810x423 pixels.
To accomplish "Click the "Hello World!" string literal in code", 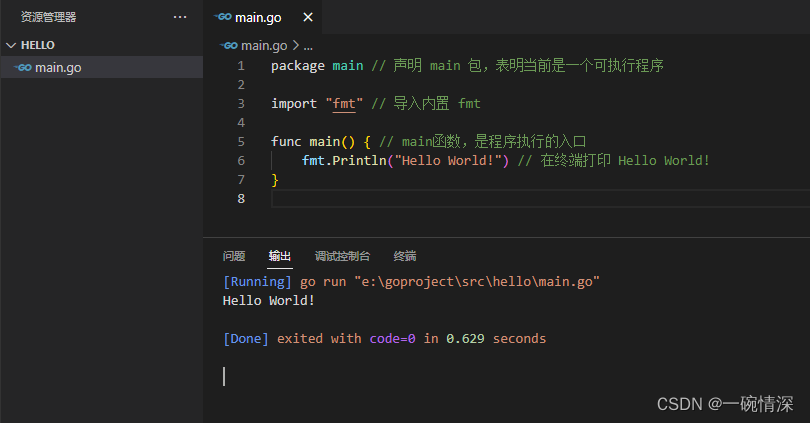I will click(x=447, y=161).
